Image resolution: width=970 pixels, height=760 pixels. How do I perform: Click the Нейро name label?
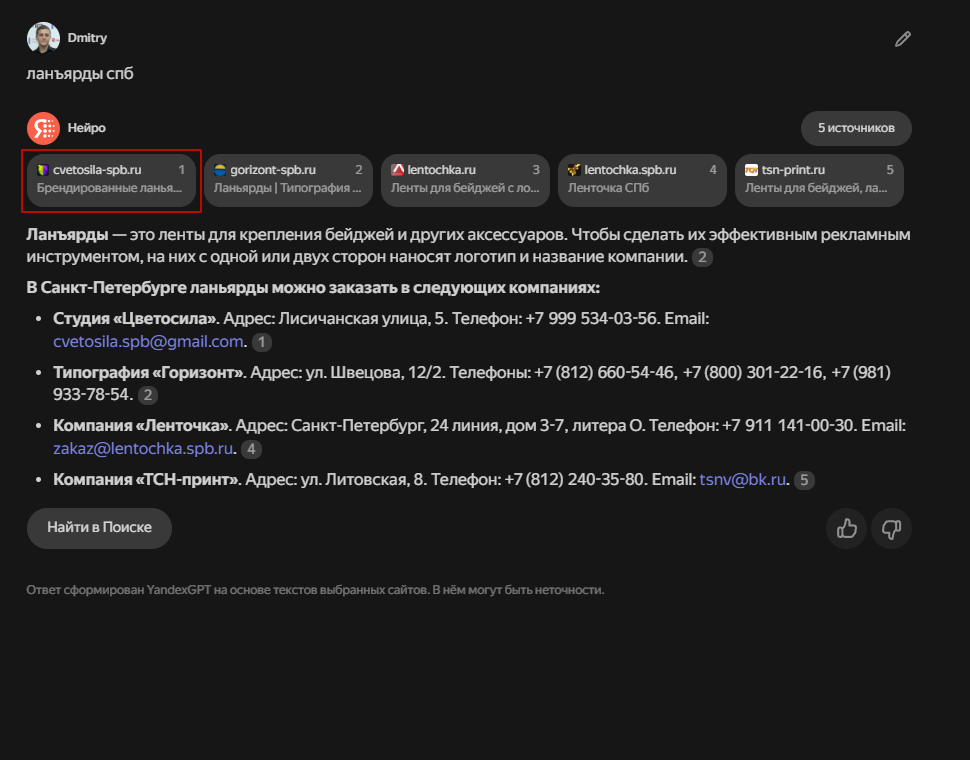87,128
